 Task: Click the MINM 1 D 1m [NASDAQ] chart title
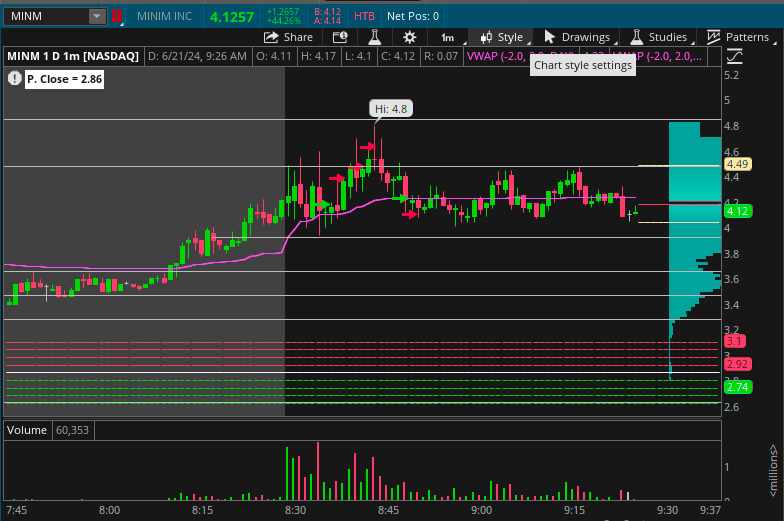click(73, 56)
